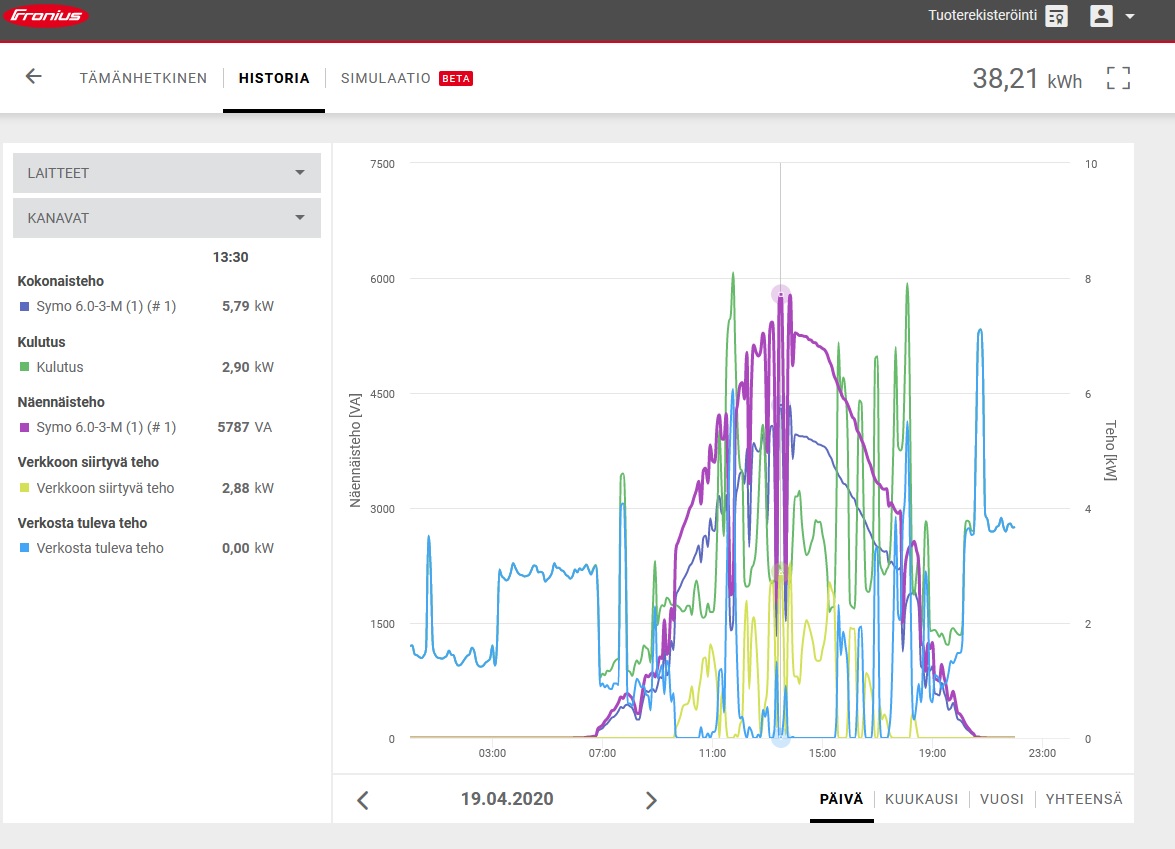
Task: Click the date 19.04.2020 label
Action: tap(507, 799)
